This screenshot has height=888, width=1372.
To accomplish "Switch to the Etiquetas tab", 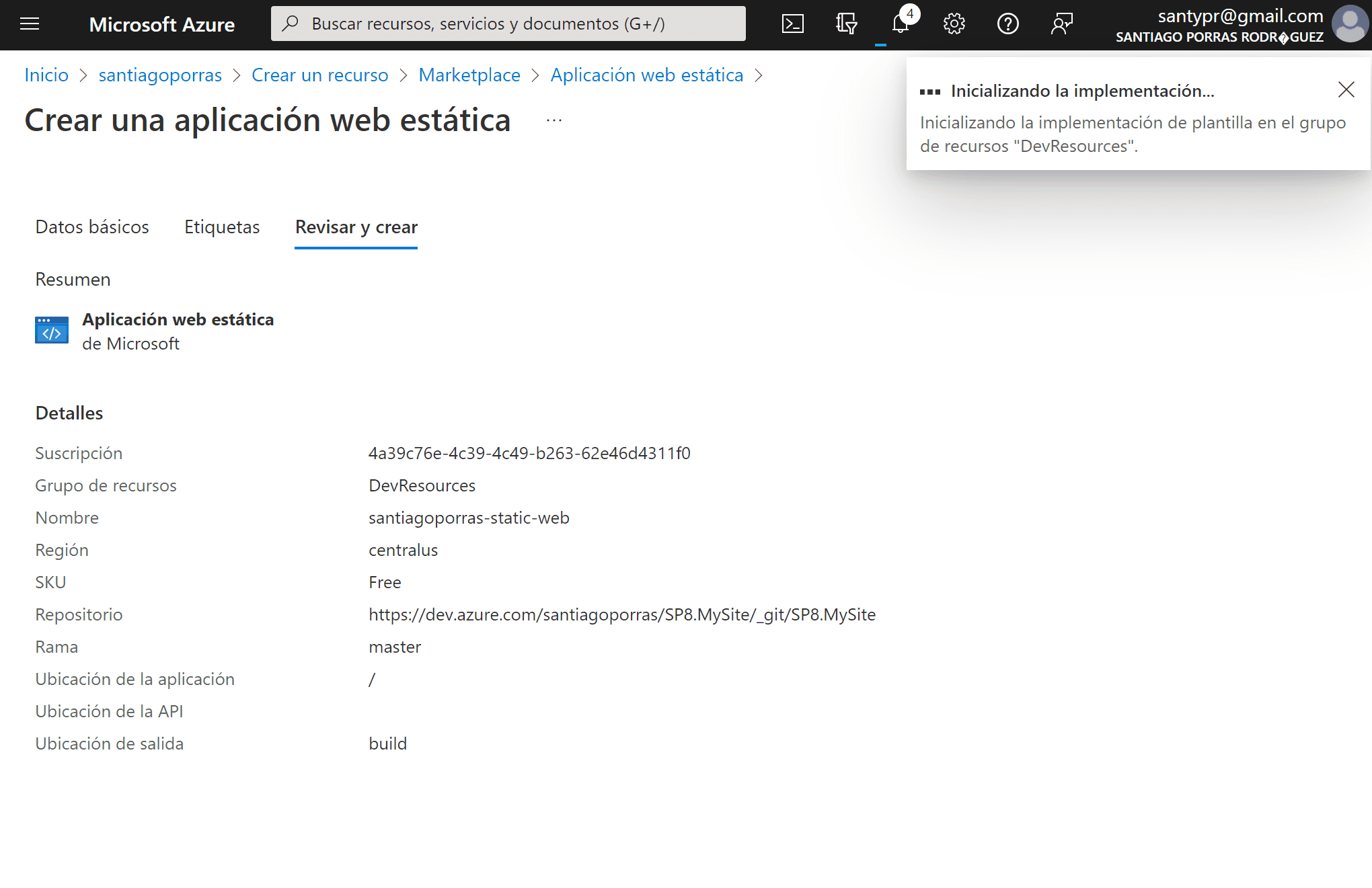I will [x=222, y=227].
